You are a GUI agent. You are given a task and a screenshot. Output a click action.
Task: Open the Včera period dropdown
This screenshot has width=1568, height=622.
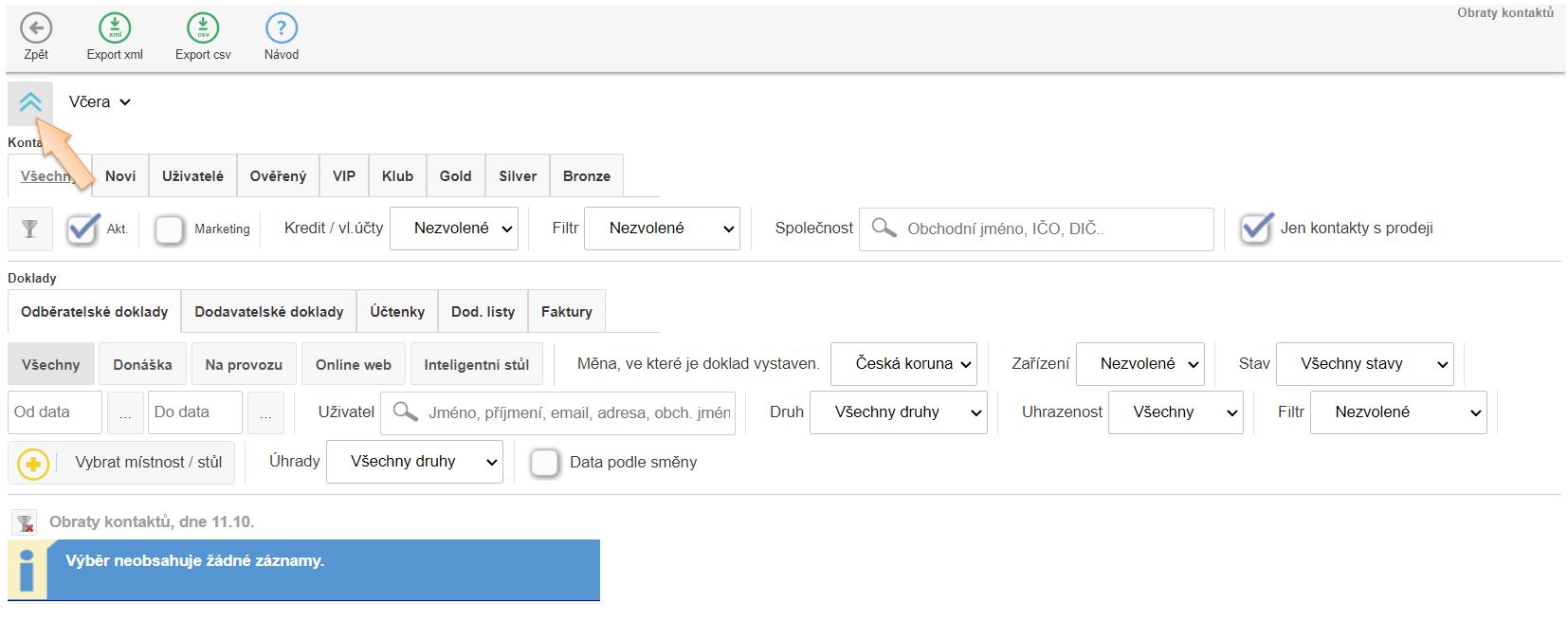pyautogui.click(x=100, y=101)
